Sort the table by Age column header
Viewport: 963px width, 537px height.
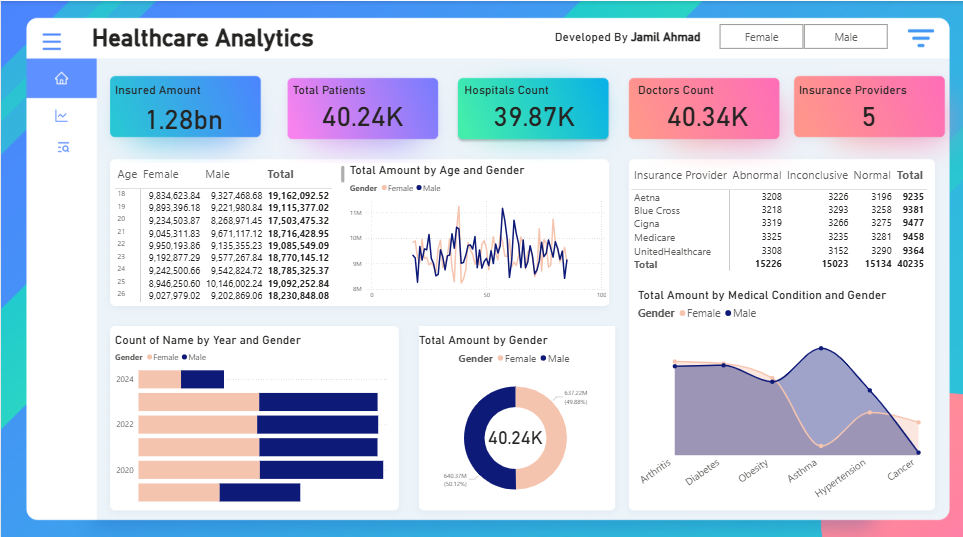pos(127,174)
